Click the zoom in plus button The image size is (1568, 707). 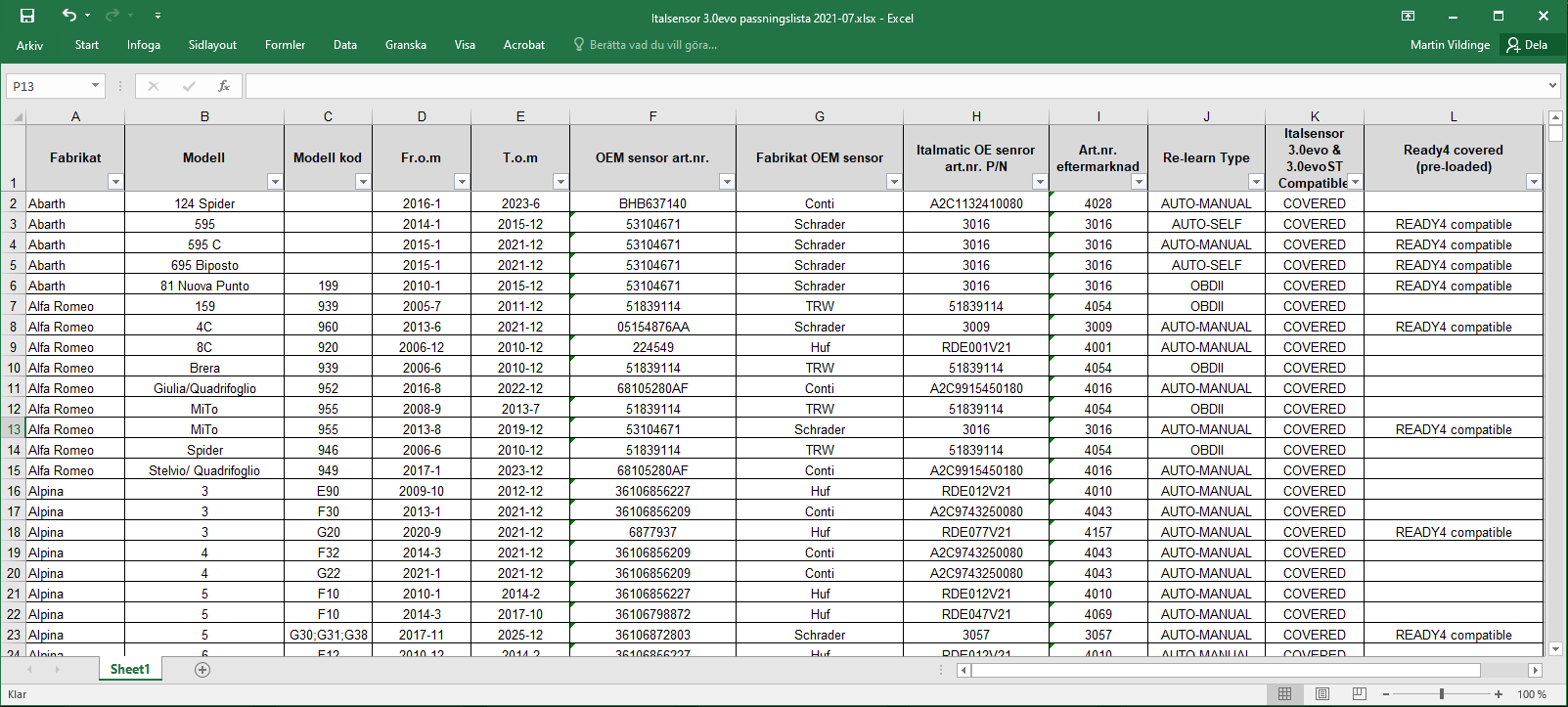(1499, 694)
